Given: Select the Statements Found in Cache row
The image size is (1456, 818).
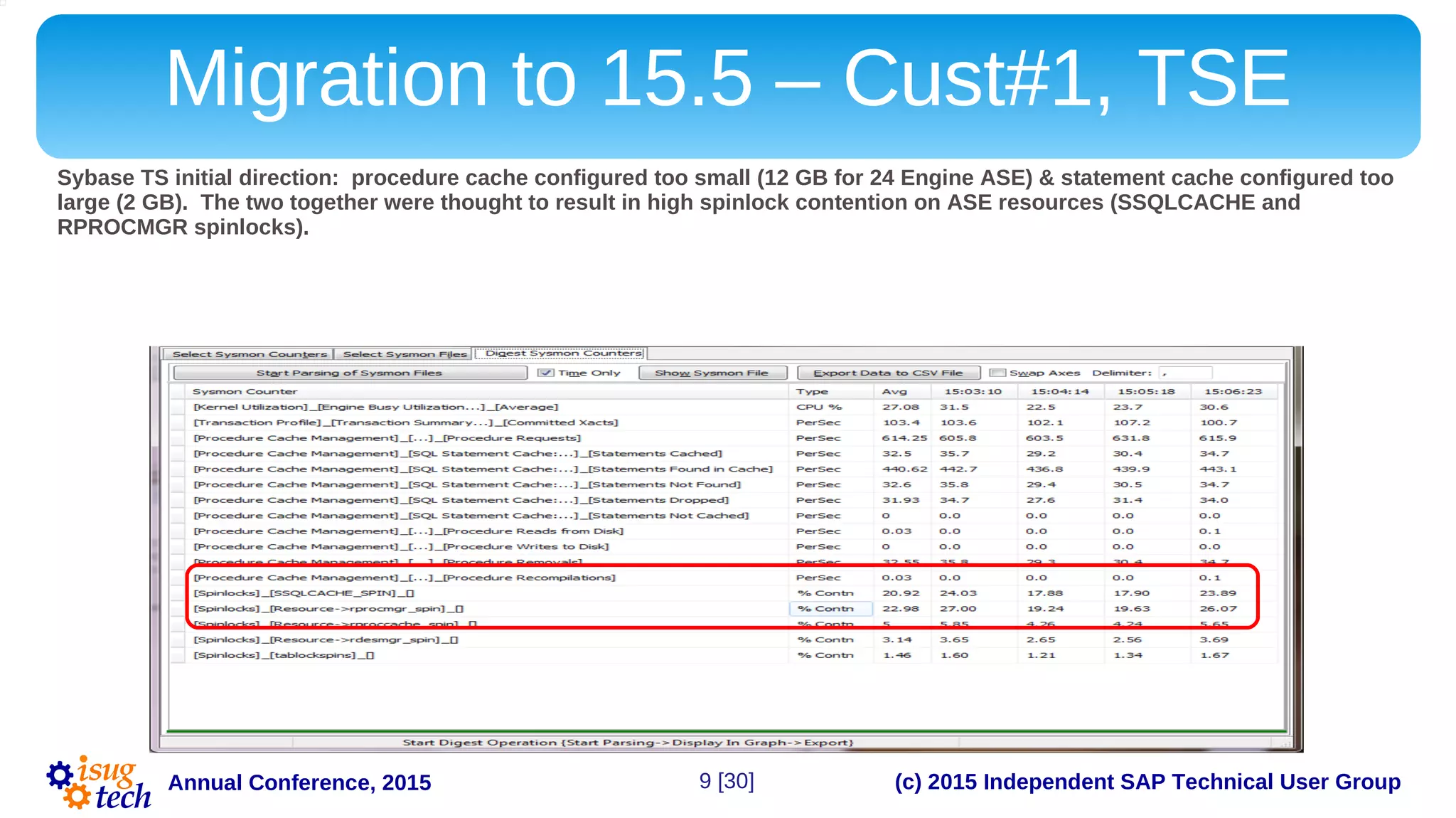Looking at the screenshot, I should [724, 469].
